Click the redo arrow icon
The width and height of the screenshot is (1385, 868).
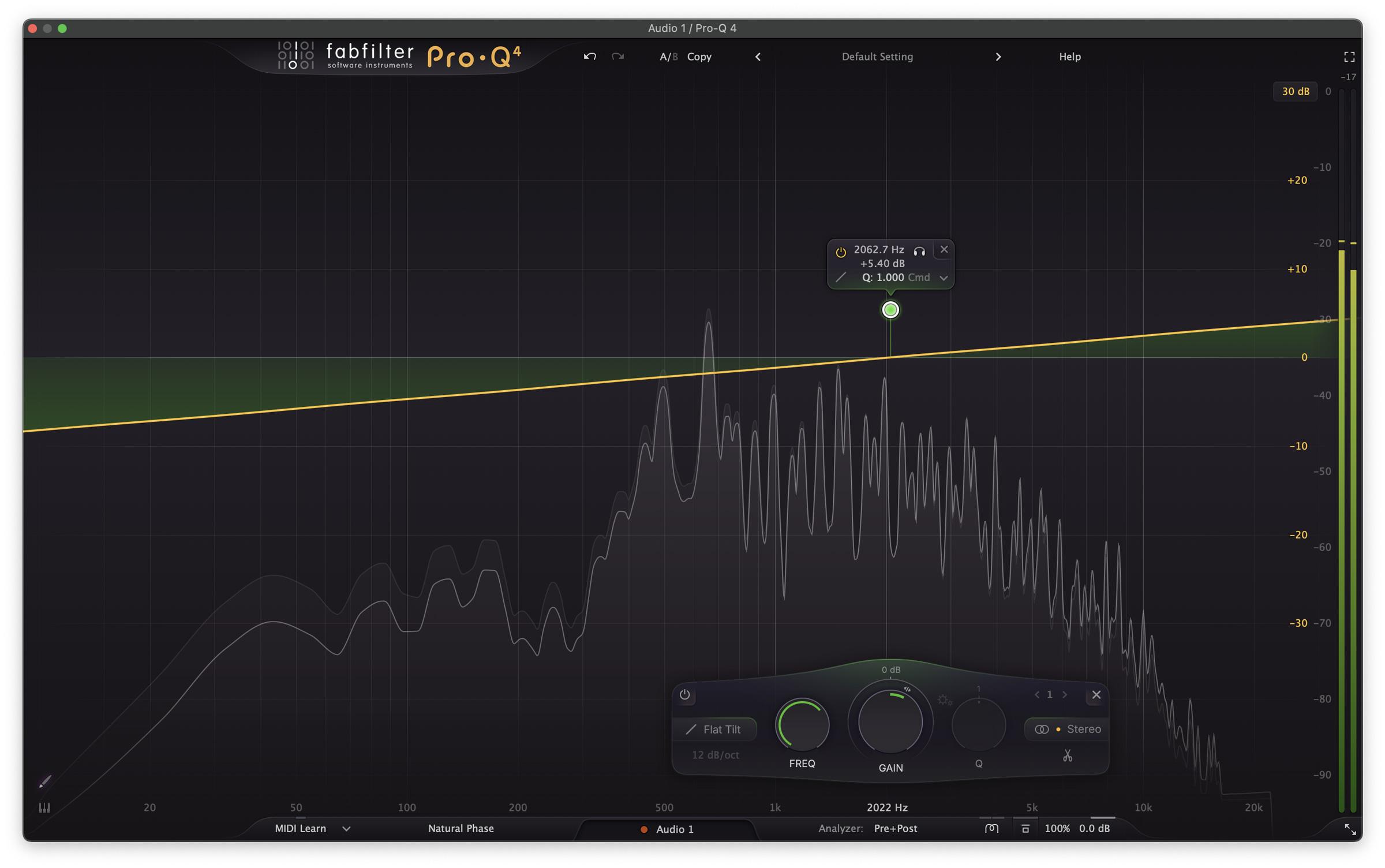click(x=618, y=57)
